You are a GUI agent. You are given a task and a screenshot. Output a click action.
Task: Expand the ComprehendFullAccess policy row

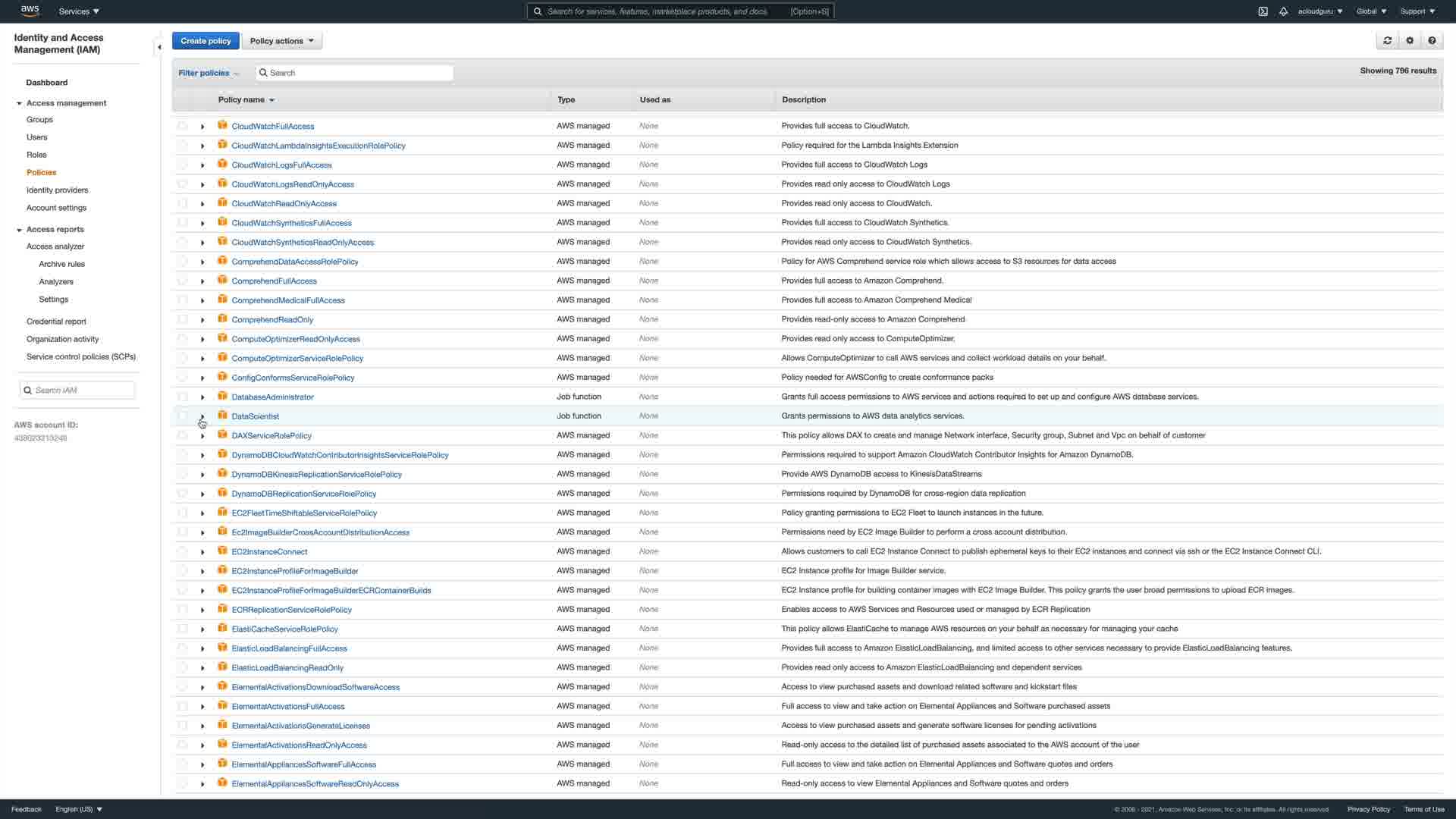[x=202, y=281]
